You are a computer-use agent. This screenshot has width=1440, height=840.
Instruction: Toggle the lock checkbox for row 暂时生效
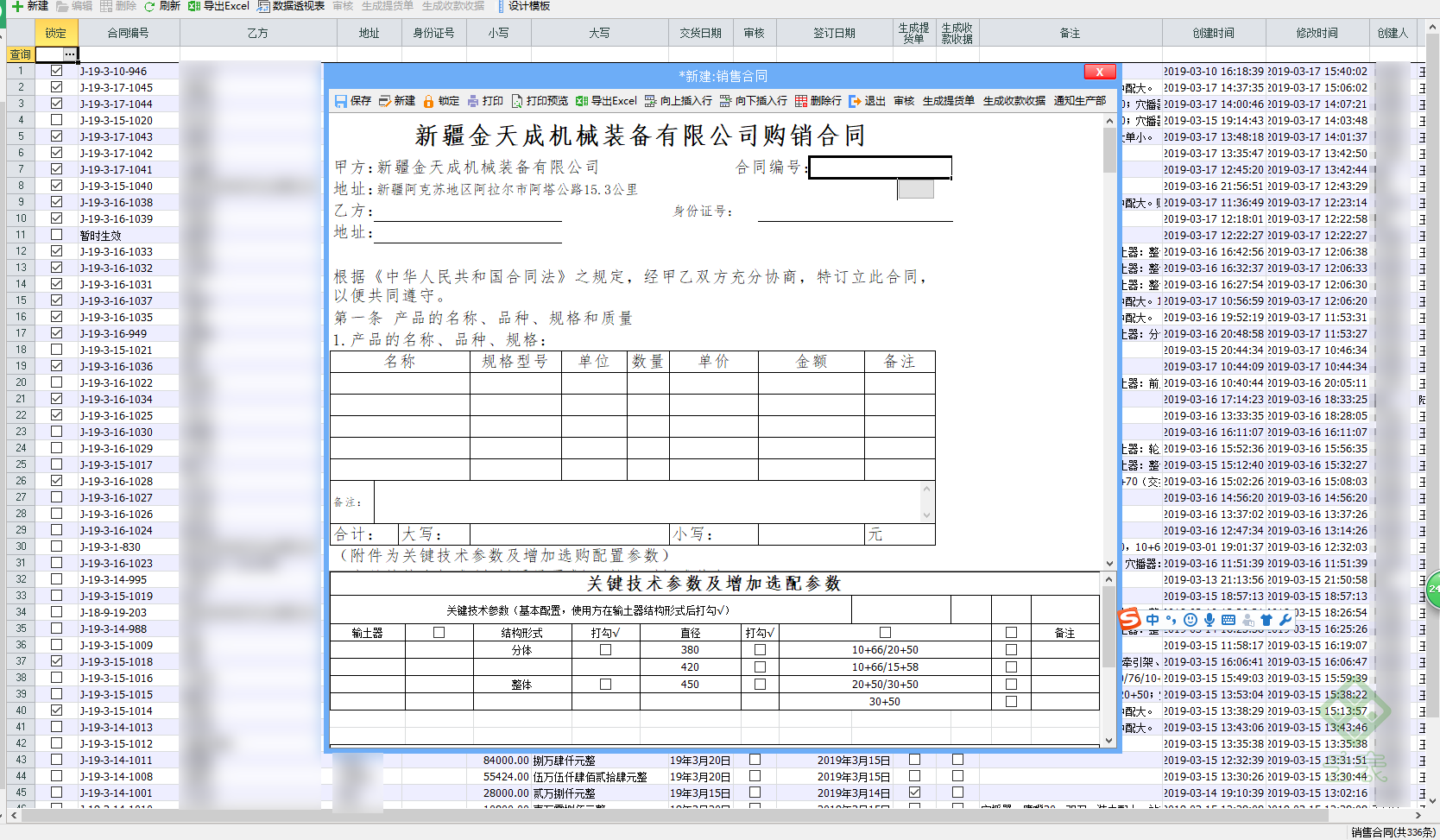[x=56, y=235]
